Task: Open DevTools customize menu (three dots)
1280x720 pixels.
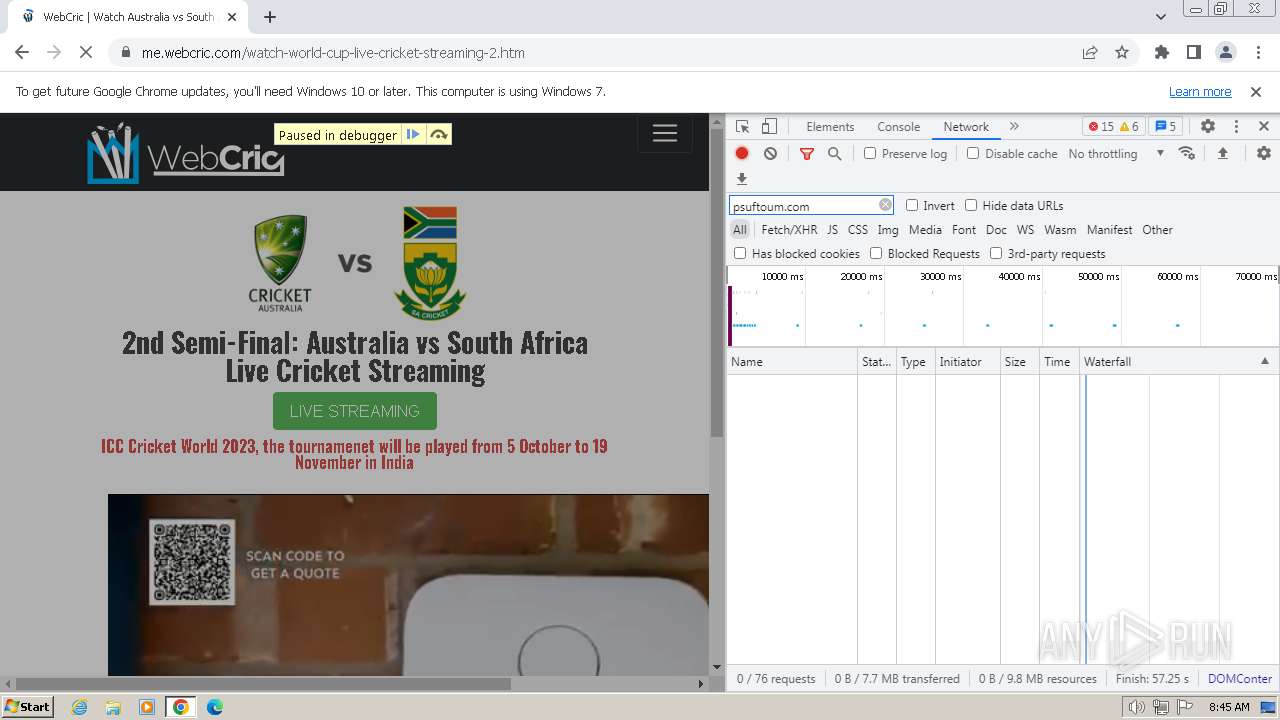Action: click(x=1236, y=126)
